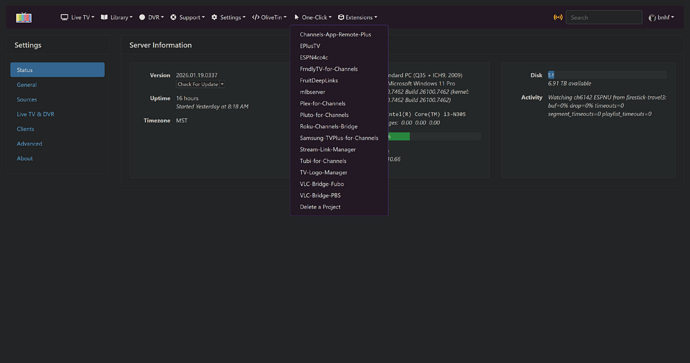Image resolution: width=690 pixels, height=363 pixels.
Task: Expand the Check For Update arrow
Action: 222,84
